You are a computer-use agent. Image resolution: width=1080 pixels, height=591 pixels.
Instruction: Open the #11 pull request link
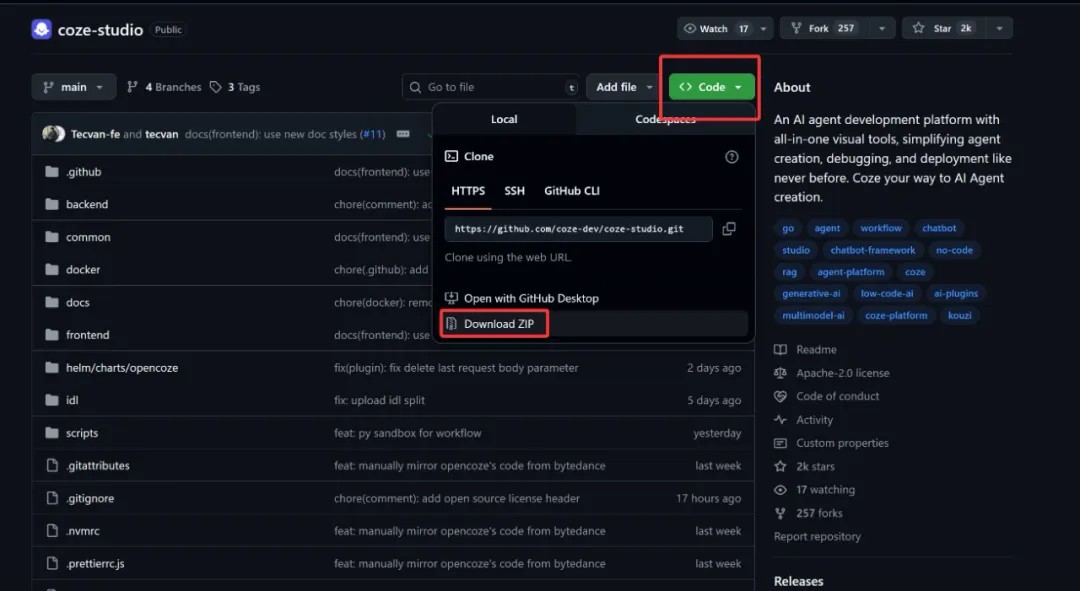pos(373,134)
